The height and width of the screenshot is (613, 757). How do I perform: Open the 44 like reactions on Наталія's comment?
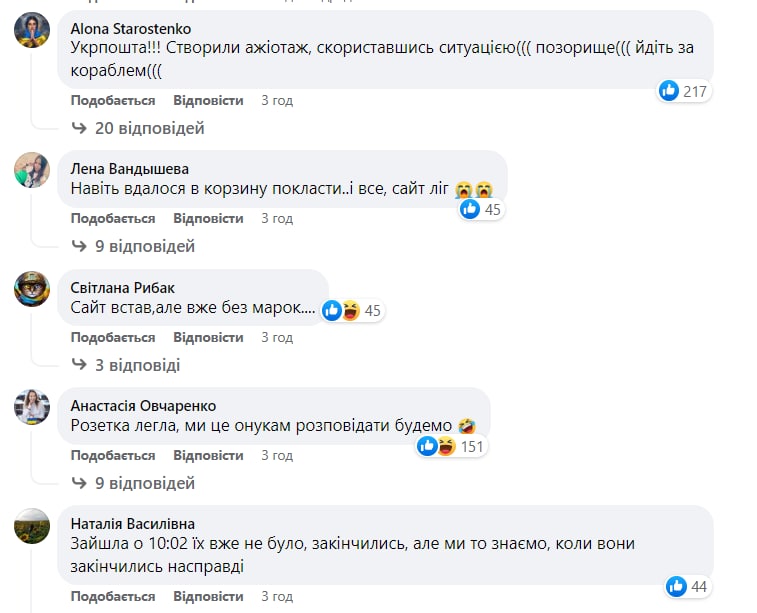(686, 585)
